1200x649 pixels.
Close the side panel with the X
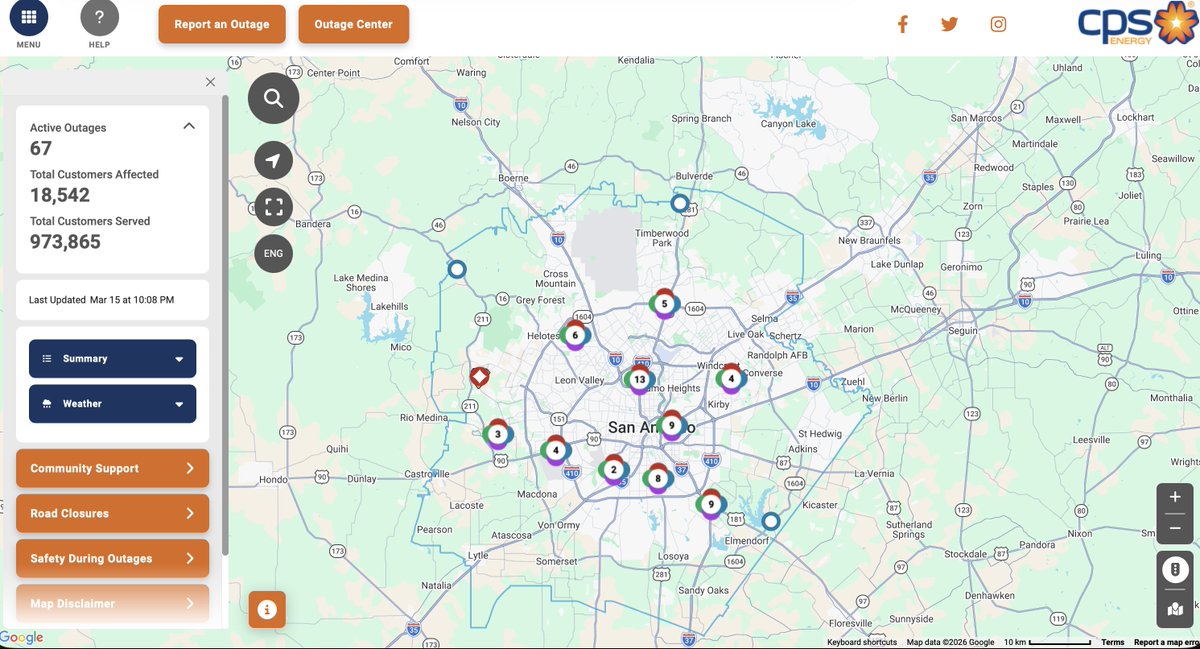pos(210,82)
